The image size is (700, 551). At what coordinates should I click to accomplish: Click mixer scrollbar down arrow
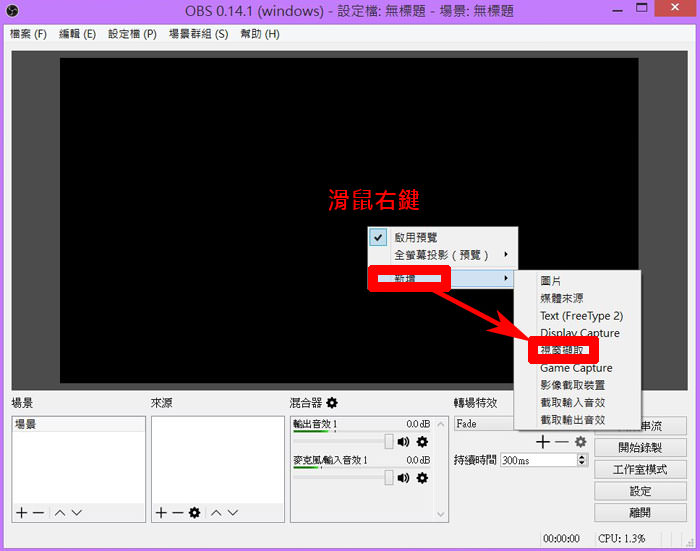click(441, 514)
